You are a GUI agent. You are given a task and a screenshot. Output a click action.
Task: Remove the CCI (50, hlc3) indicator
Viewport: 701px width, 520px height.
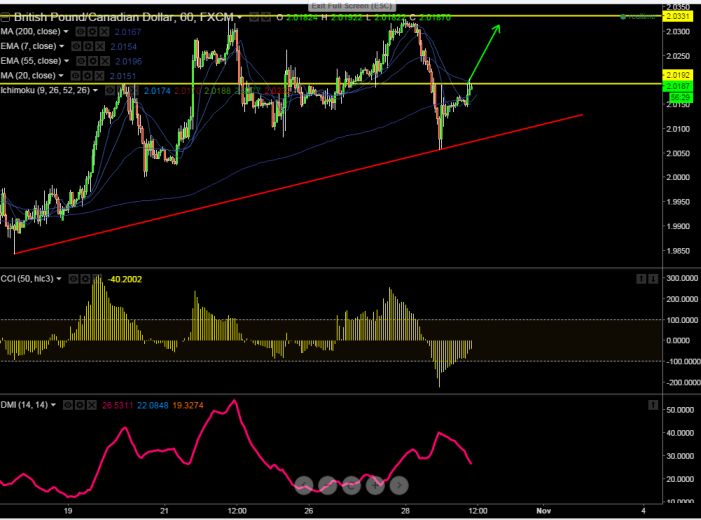tap(97, 279)
